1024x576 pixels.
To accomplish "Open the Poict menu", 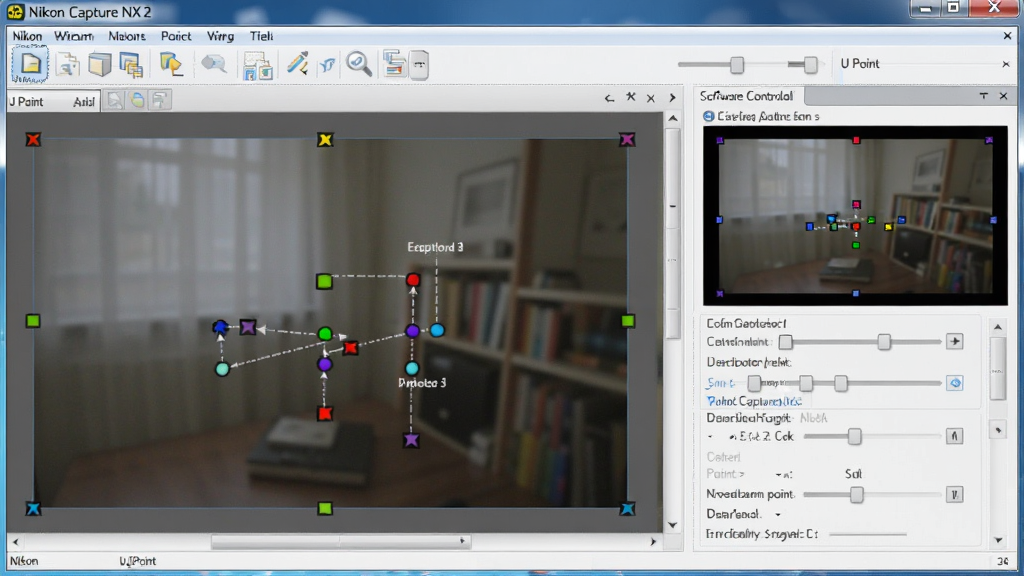I will 176,36.
